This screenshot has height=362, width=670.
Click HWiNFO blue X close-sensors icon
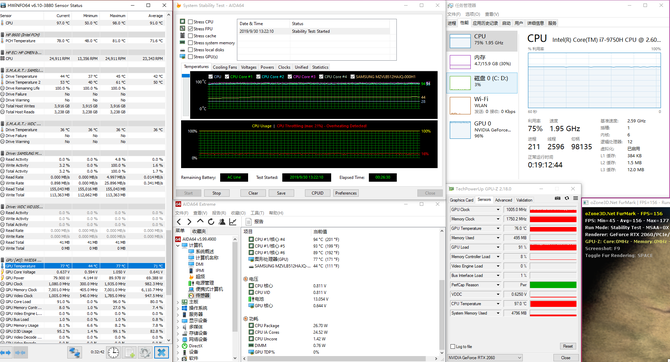pyautogui.click(x=162, y=353)
